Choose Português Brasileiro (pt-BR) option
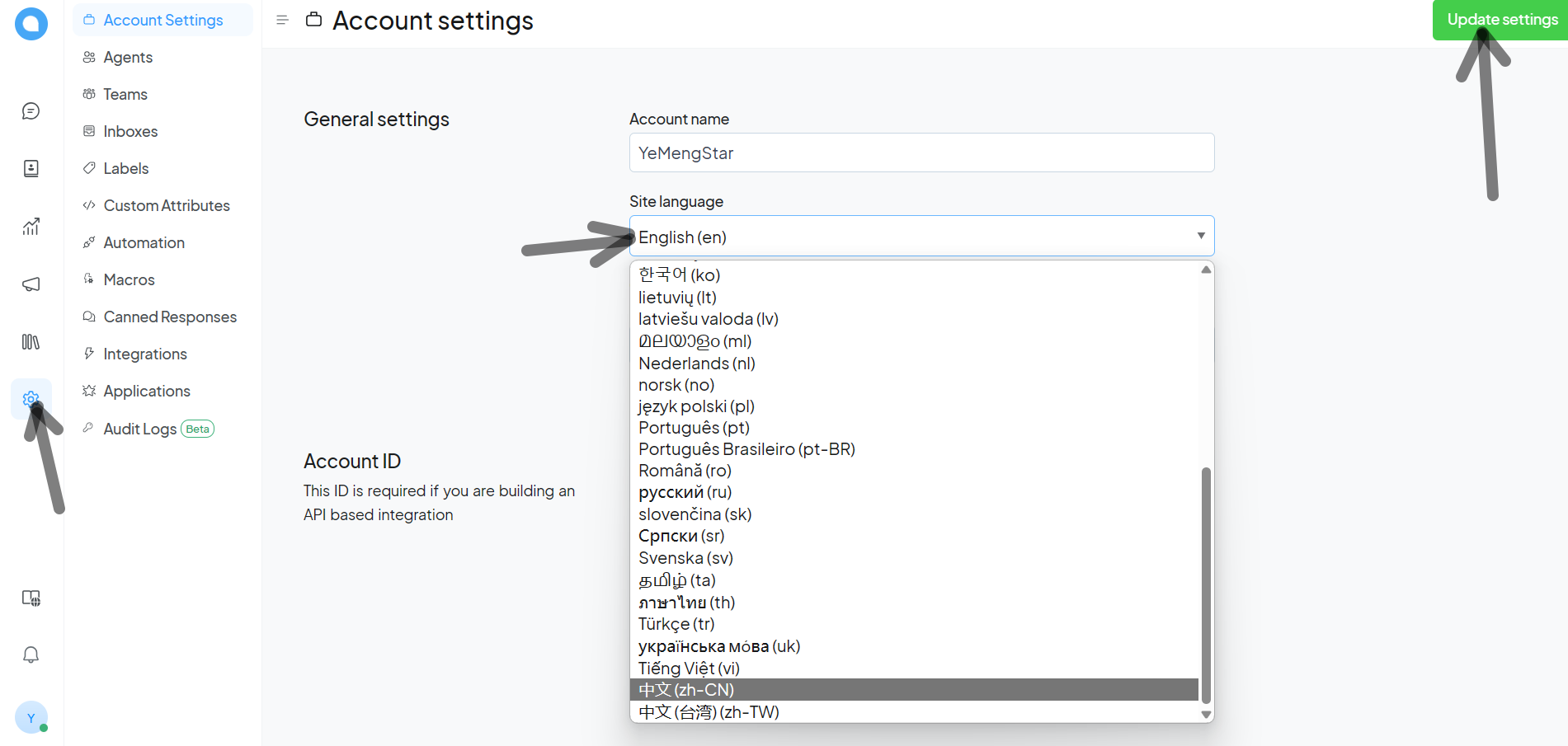The image size is (1568, 746). pyautogui.click(x=746, y=449)
